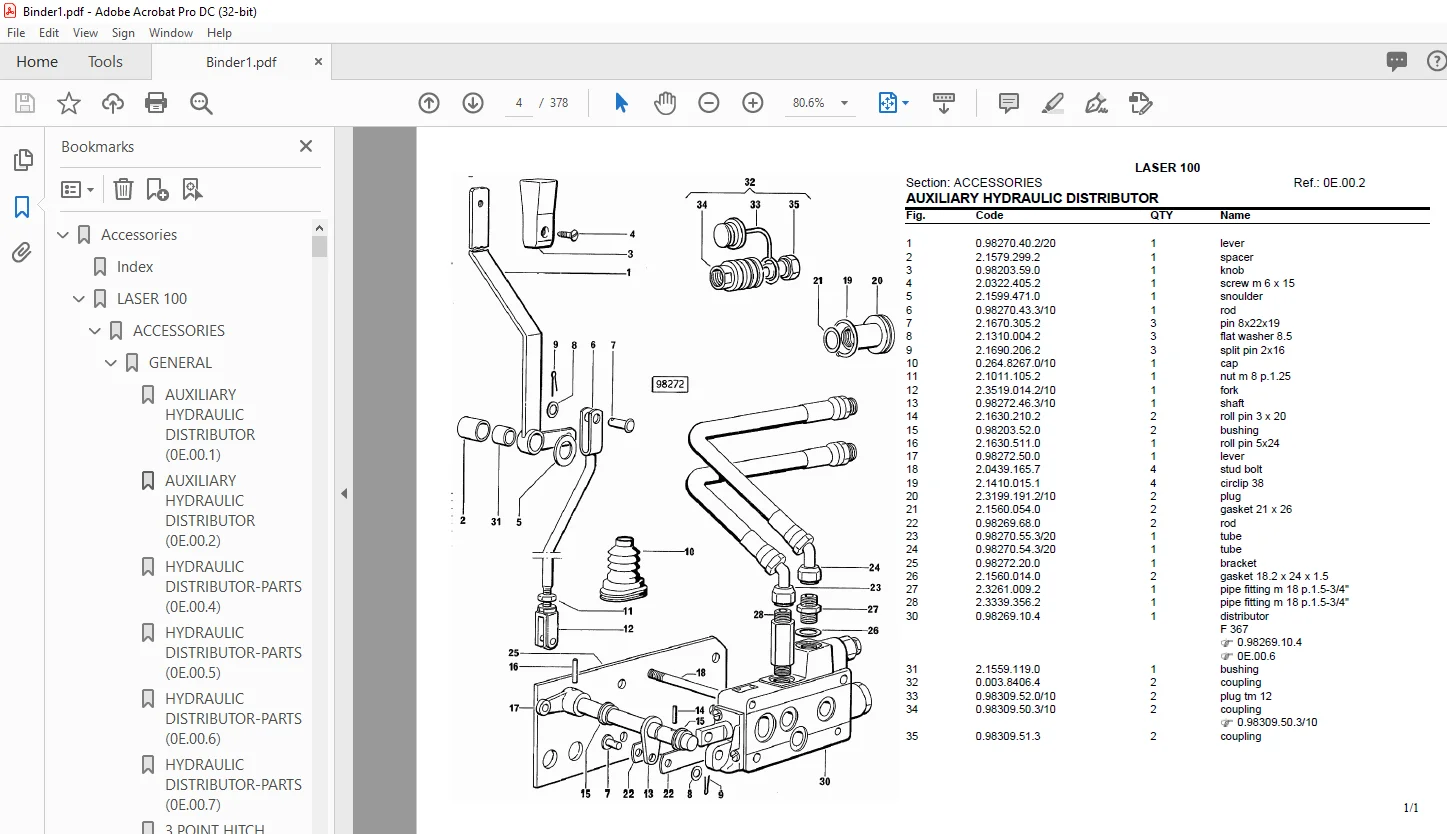The height and width of the screenshot is (834, 1447).
Task: Open bookmark options dropdown menu
Action: (78, 189)
